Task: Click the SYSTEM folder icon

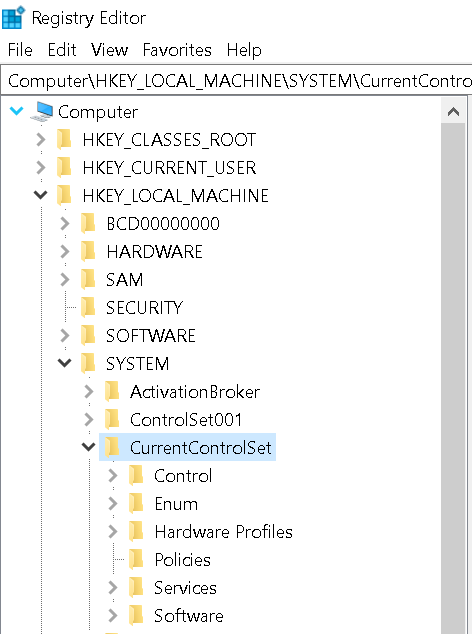Action: (88, 363)
